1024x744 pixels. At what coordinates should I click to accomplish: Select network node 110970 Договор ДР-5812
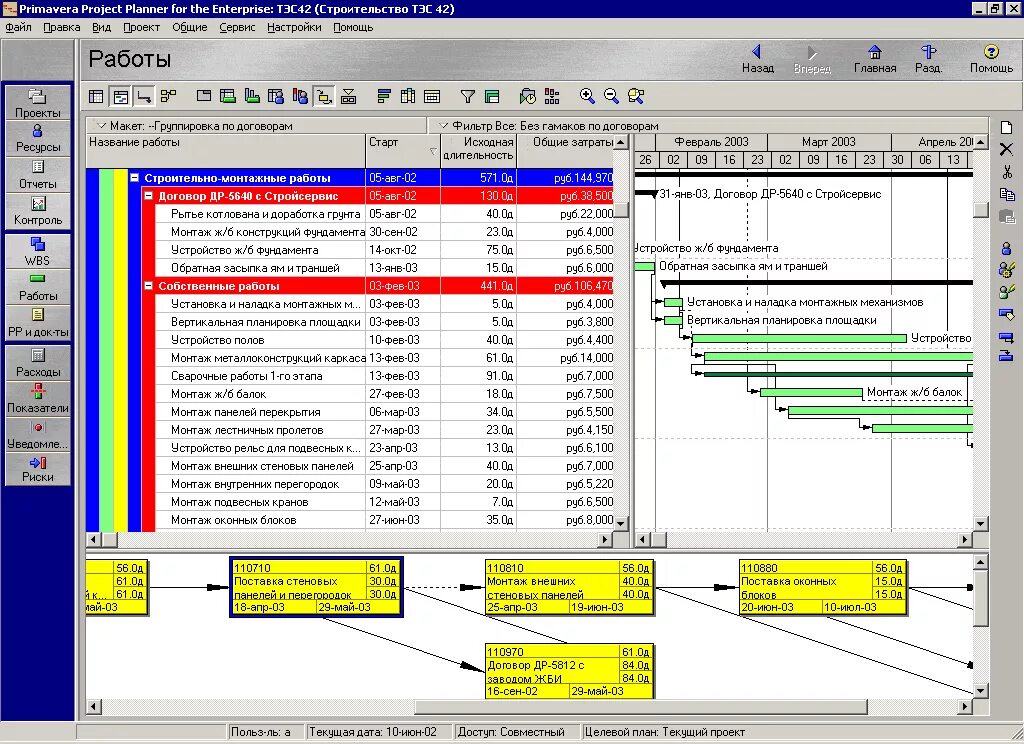pos(569,671)
